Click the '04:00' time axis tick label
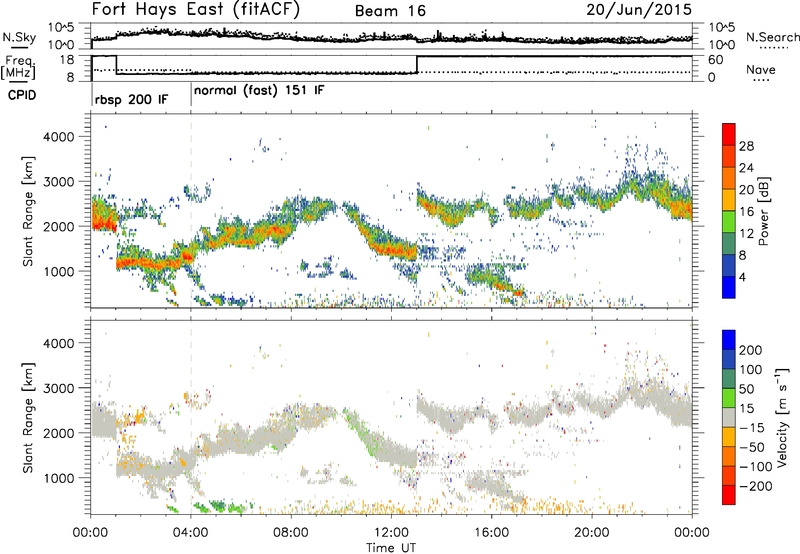The height and width of the screenshot is (554, 800). 191,533
